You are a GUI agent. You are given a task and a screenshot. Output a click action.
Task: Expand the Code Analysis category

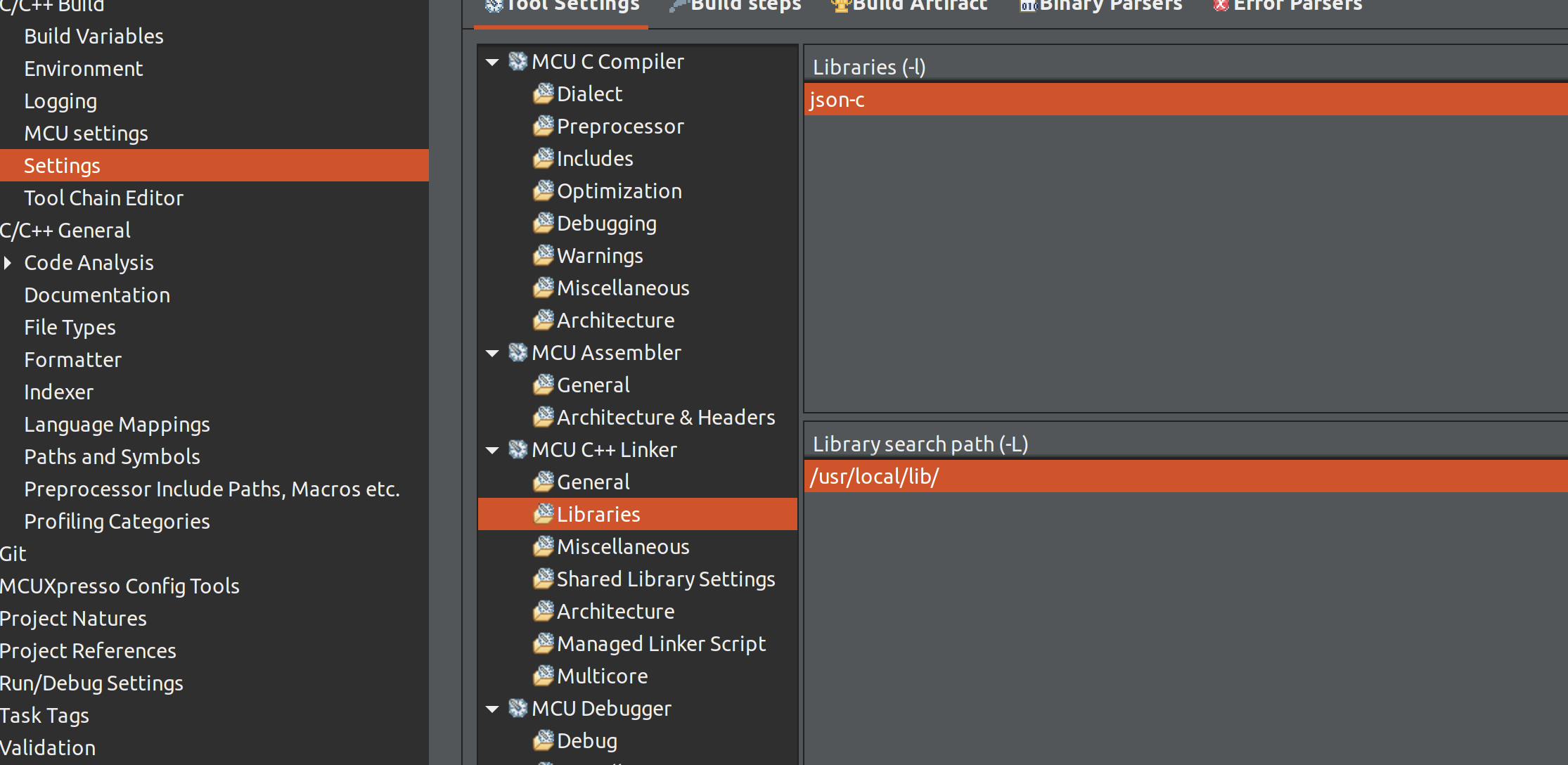click(8, 263)
